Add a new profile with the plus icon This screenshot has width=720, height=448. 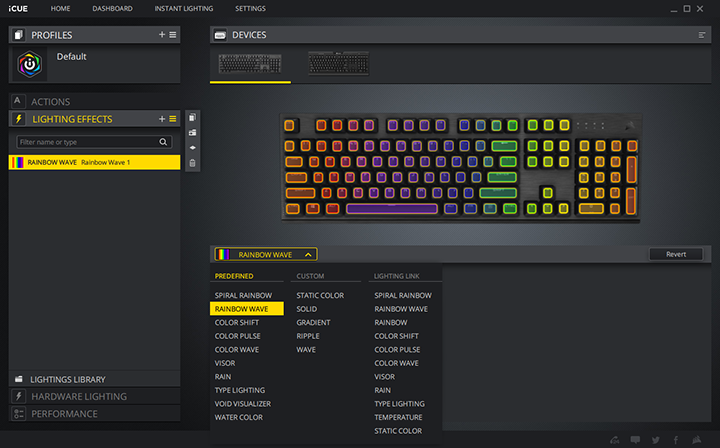[161, 35]
